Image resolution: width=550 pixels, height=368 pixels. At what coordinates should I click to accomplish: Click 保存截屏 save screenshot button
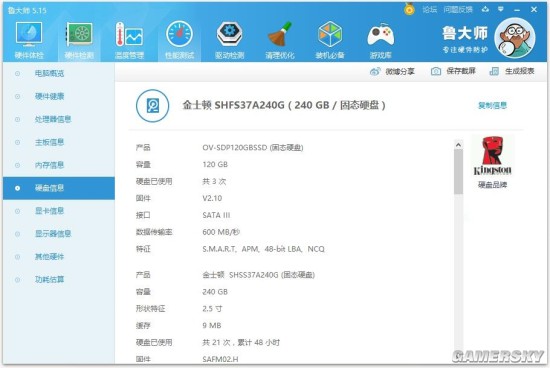453,71
